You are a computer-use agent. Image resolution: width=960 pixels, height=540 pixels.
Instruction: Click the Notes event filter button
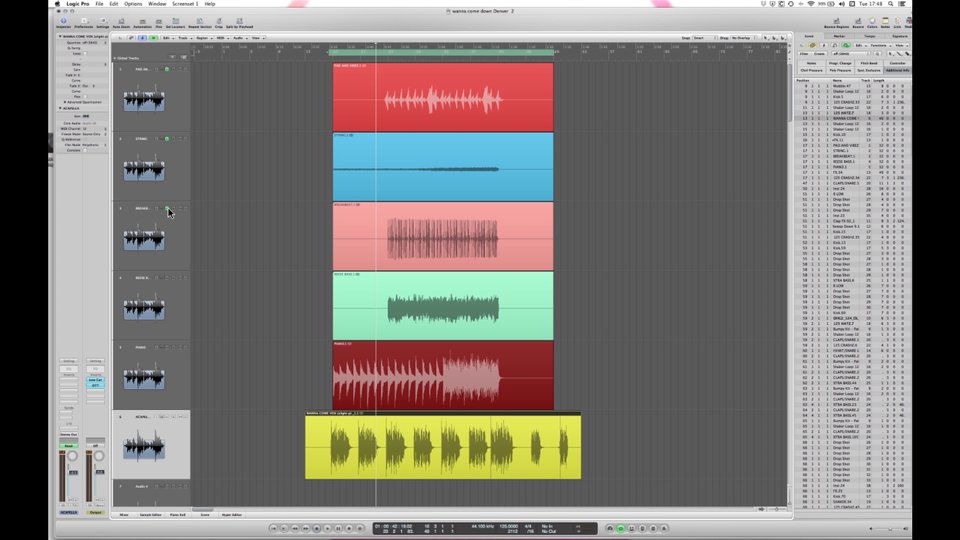(811, 64)
